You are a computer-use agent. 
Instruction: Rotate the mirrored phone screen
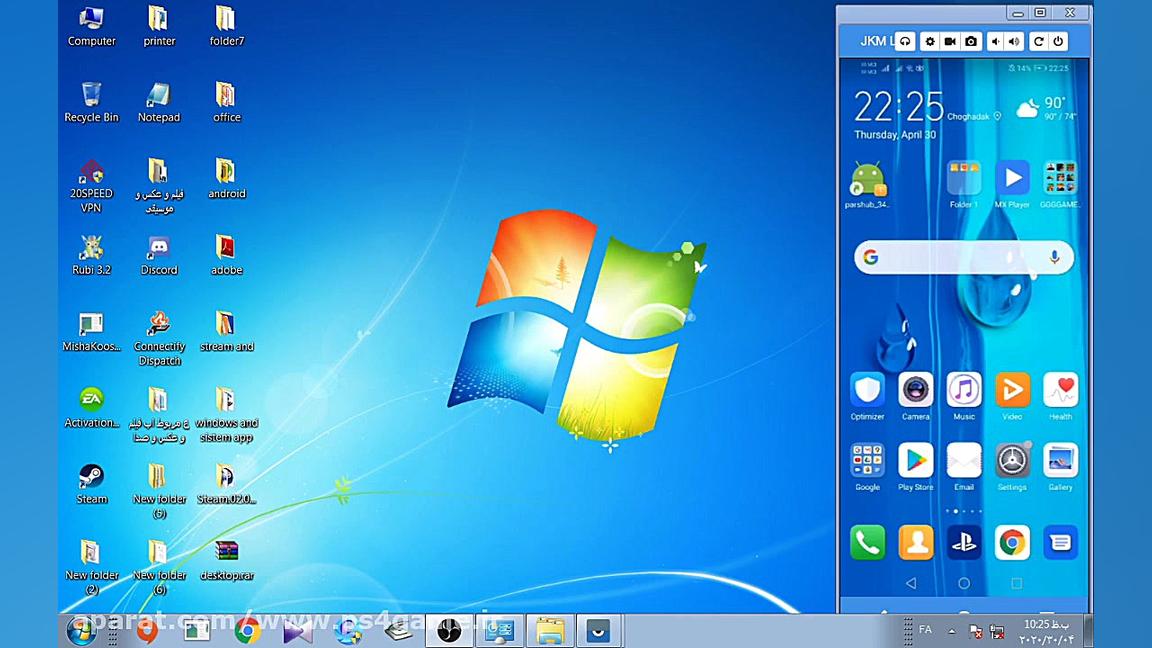tap(1039, 41)
